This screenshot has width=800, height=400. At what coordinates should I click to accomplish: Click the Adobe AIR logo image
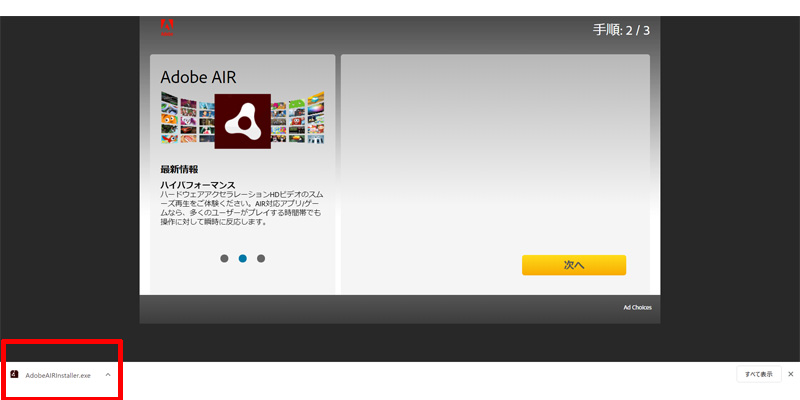(242, 121)
